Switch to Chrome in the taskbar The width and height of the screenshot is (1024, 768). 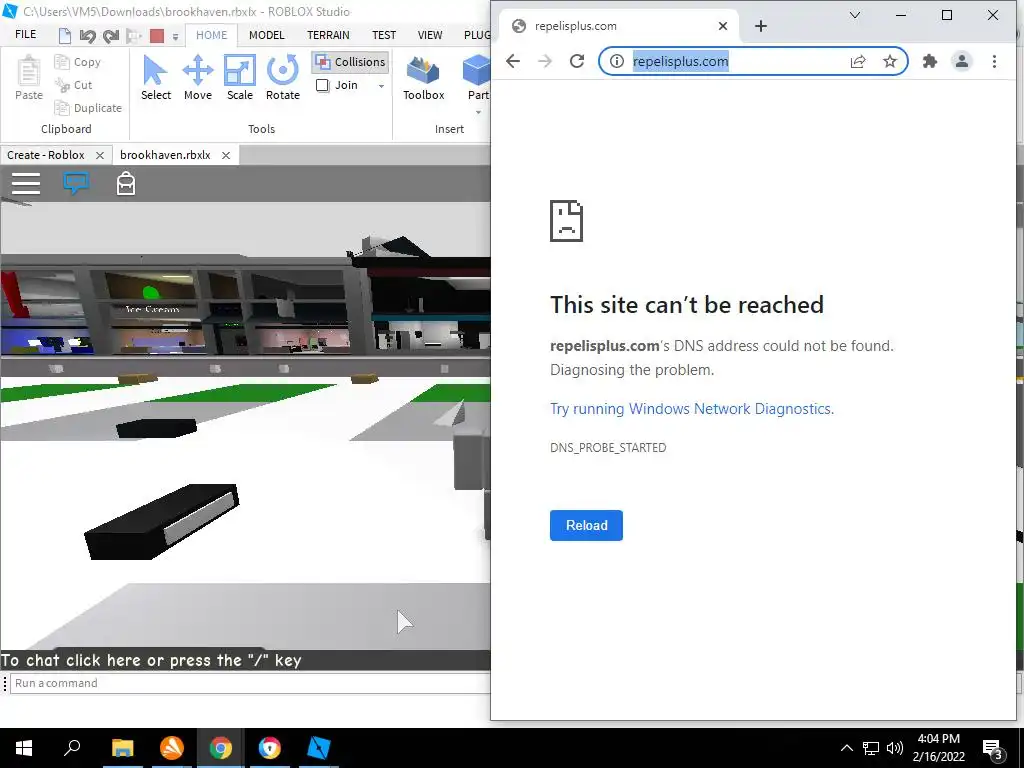(221, 748)
